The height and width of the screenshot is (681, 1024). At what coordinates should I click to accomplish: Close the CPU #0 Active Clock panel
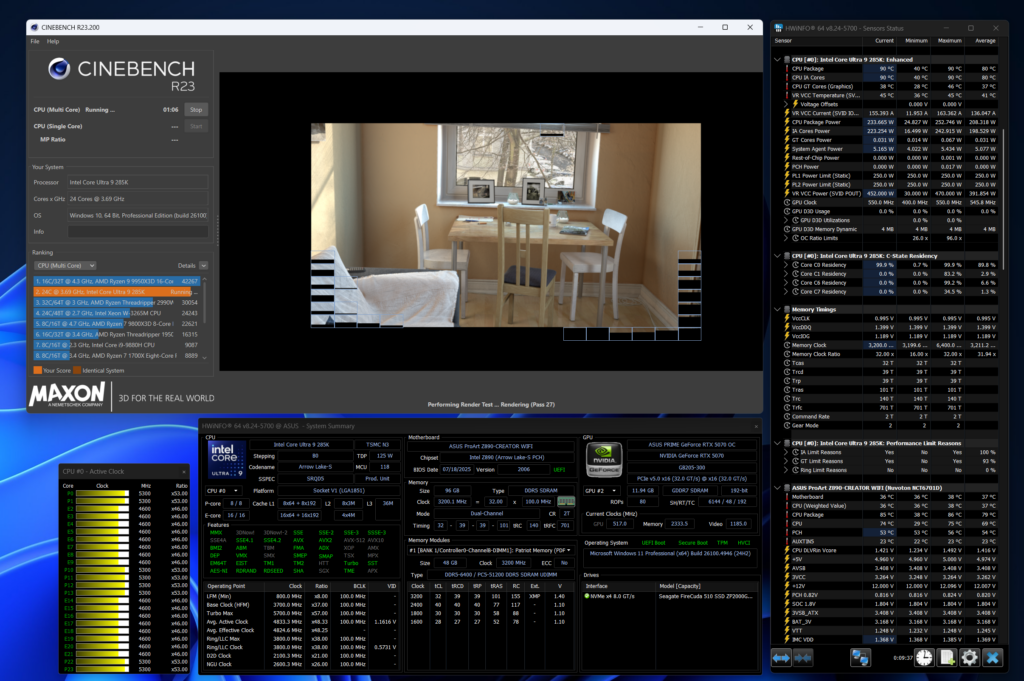184,471
